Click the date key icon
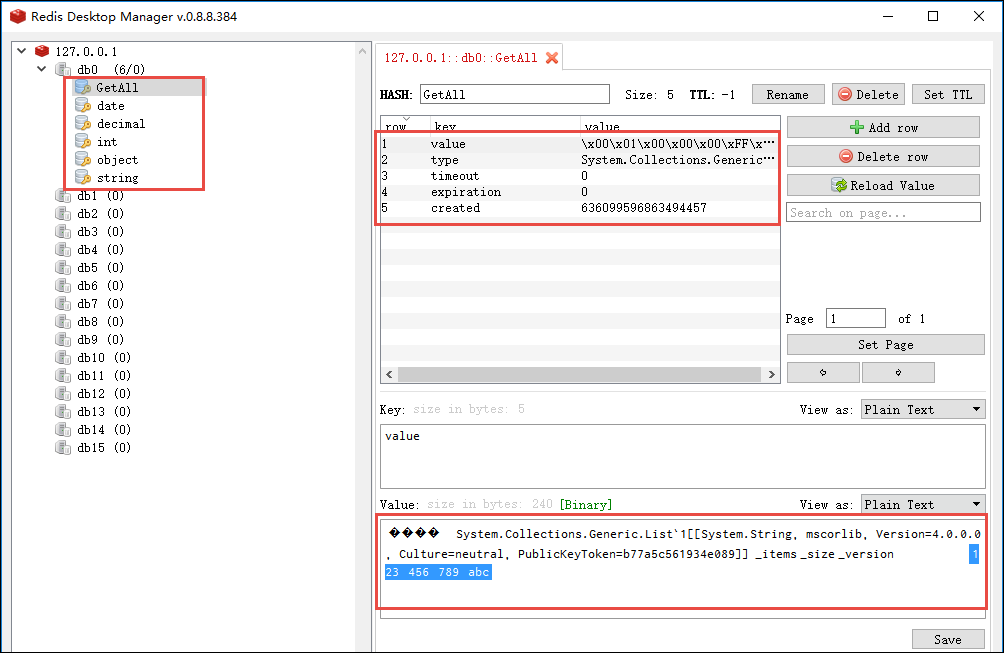 point(83,105)
